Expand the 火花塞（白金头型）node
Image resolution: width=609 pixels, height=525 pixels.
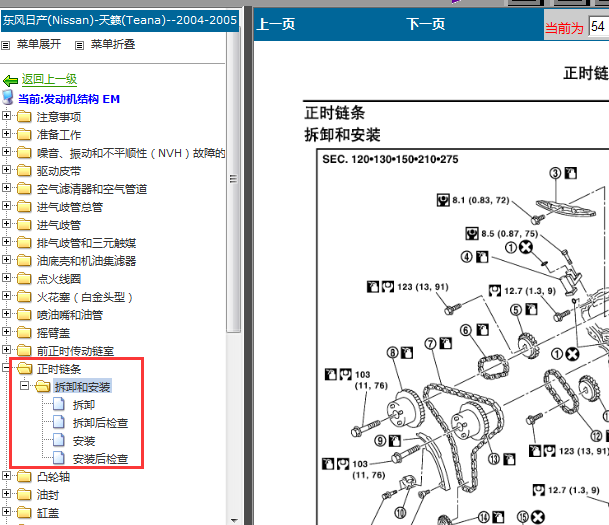[x=6, y=296]
